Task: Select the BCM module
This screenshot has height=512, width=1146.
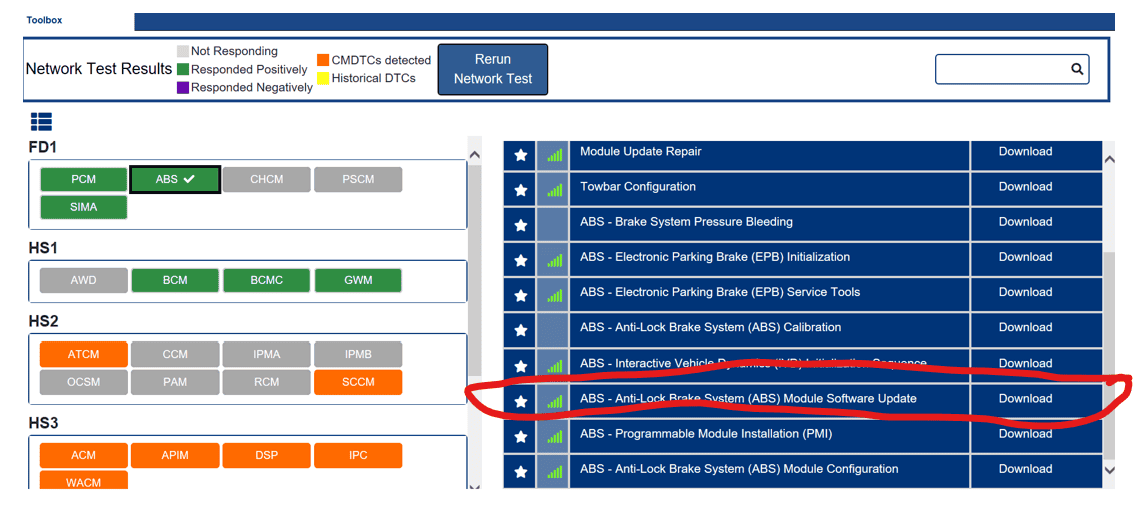Action: [175, 280]
